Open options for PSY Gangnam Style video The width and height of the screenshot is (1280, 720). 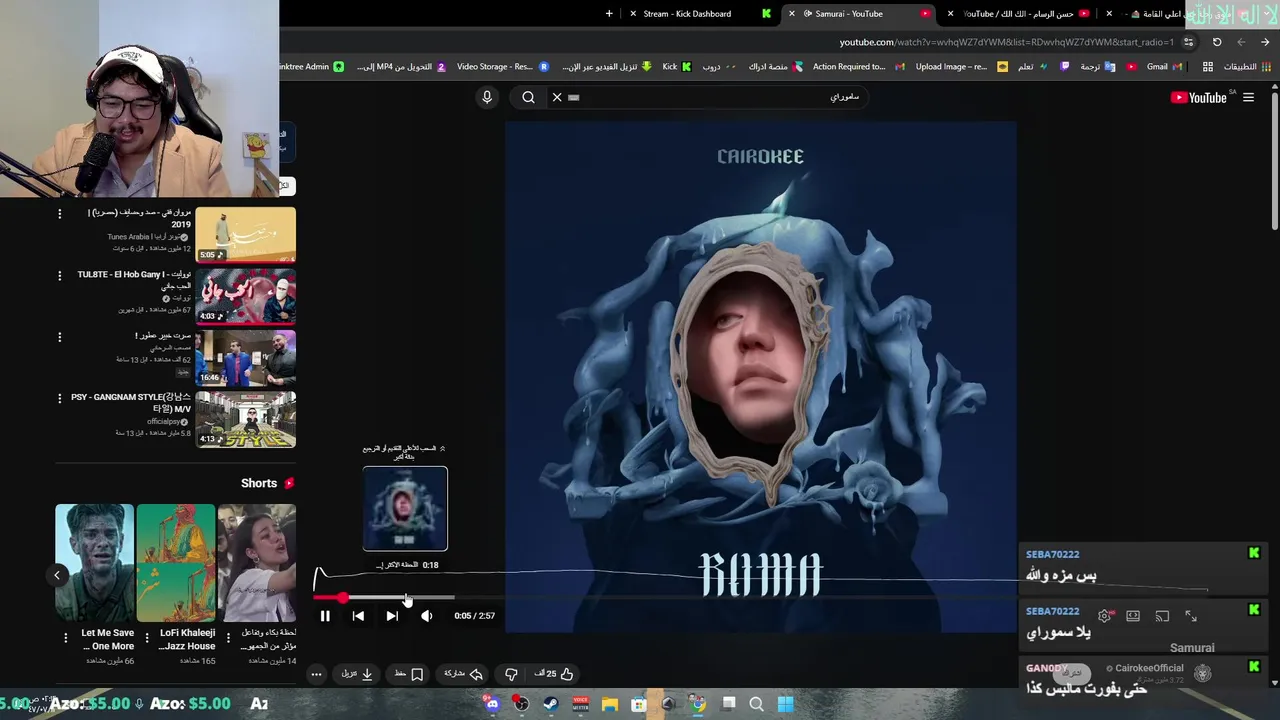[x=59, y=398]
